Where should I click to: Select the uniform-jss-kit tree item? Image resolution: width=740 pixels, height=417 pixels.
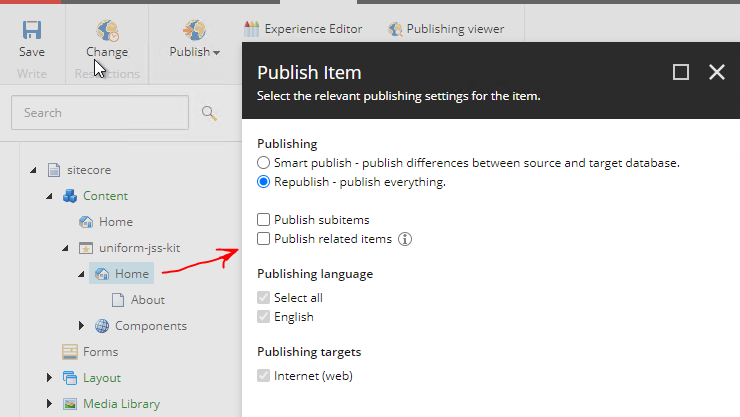[140, 248]
